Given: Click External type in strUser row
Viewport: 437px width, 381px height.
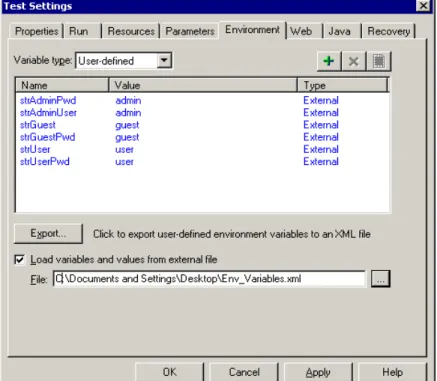Looking at the screenshot, I should pyautogui.click(x=321, y=149).
